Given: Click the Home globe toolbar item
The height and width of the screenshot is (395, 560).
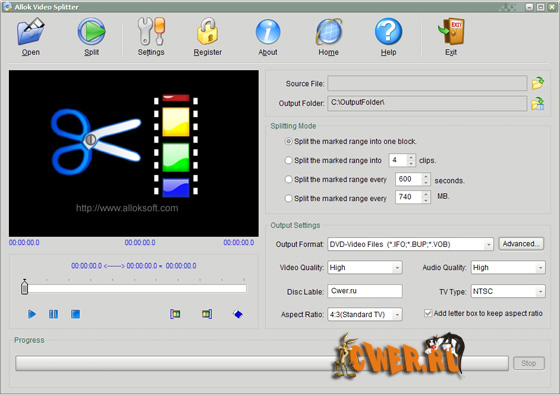Looking at the screenshot, I should point(329,37).
